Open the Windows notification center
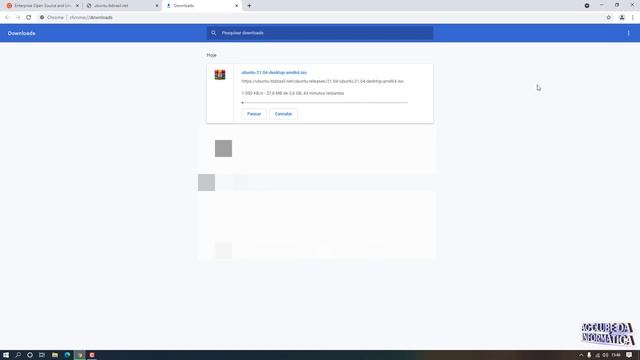This screenshot has width=640, height=360. [x=629, y=355]
